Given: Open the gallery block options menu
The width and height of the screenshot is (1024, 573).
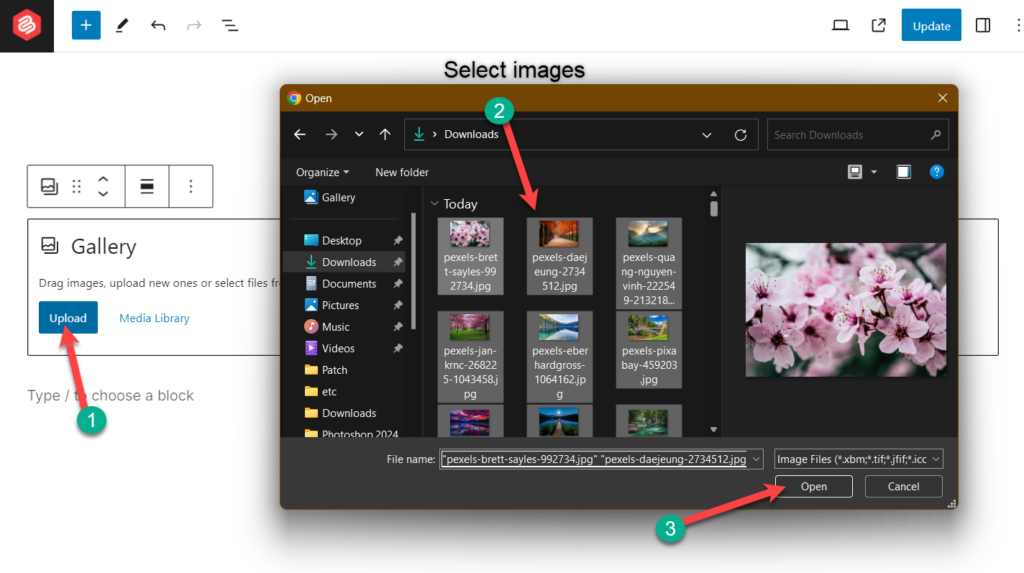Looking at the screenshot, I should [x=191, y=186].
